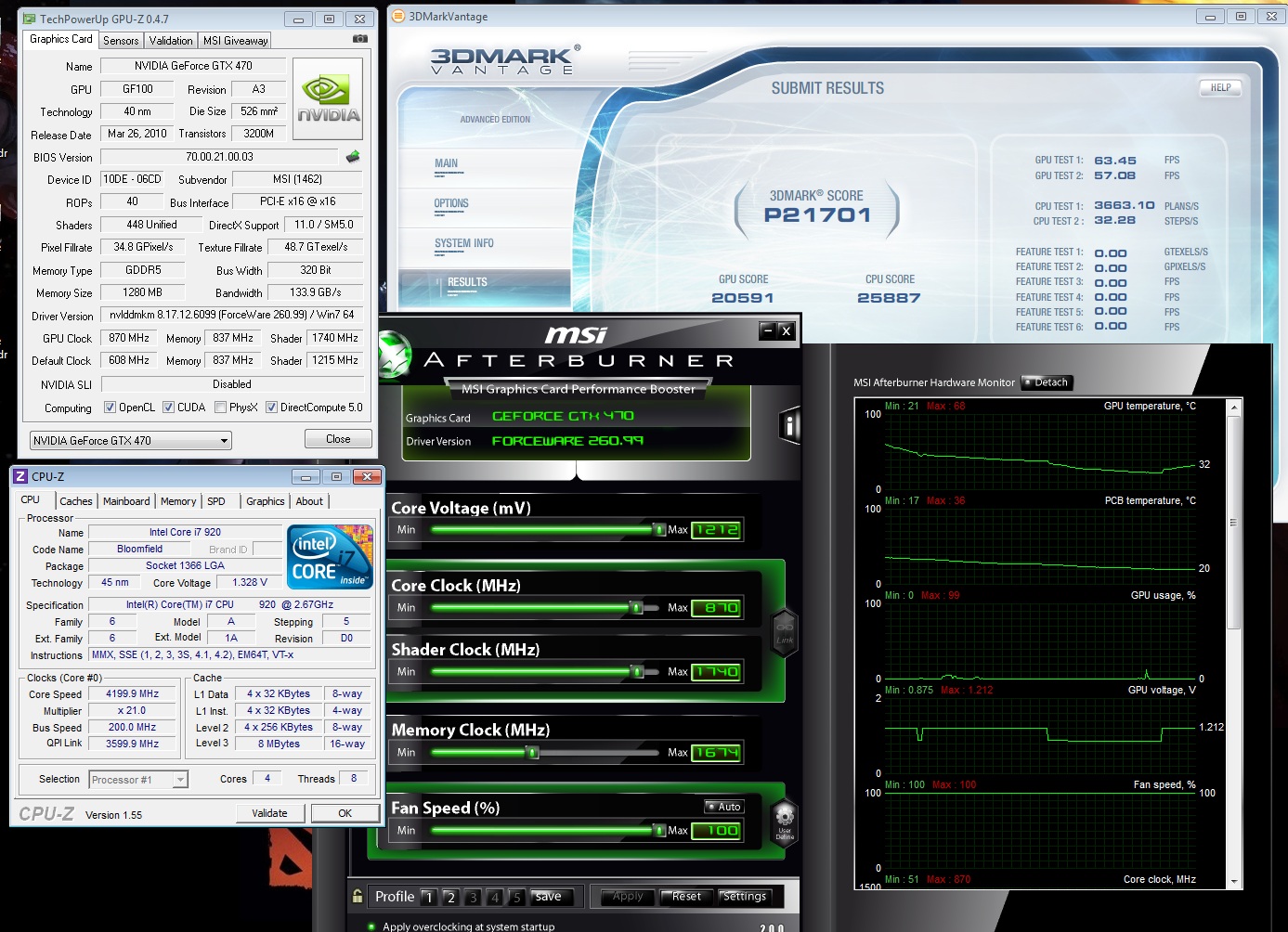Open the Memory tab in CPU-Z

(x=178, y=501)
